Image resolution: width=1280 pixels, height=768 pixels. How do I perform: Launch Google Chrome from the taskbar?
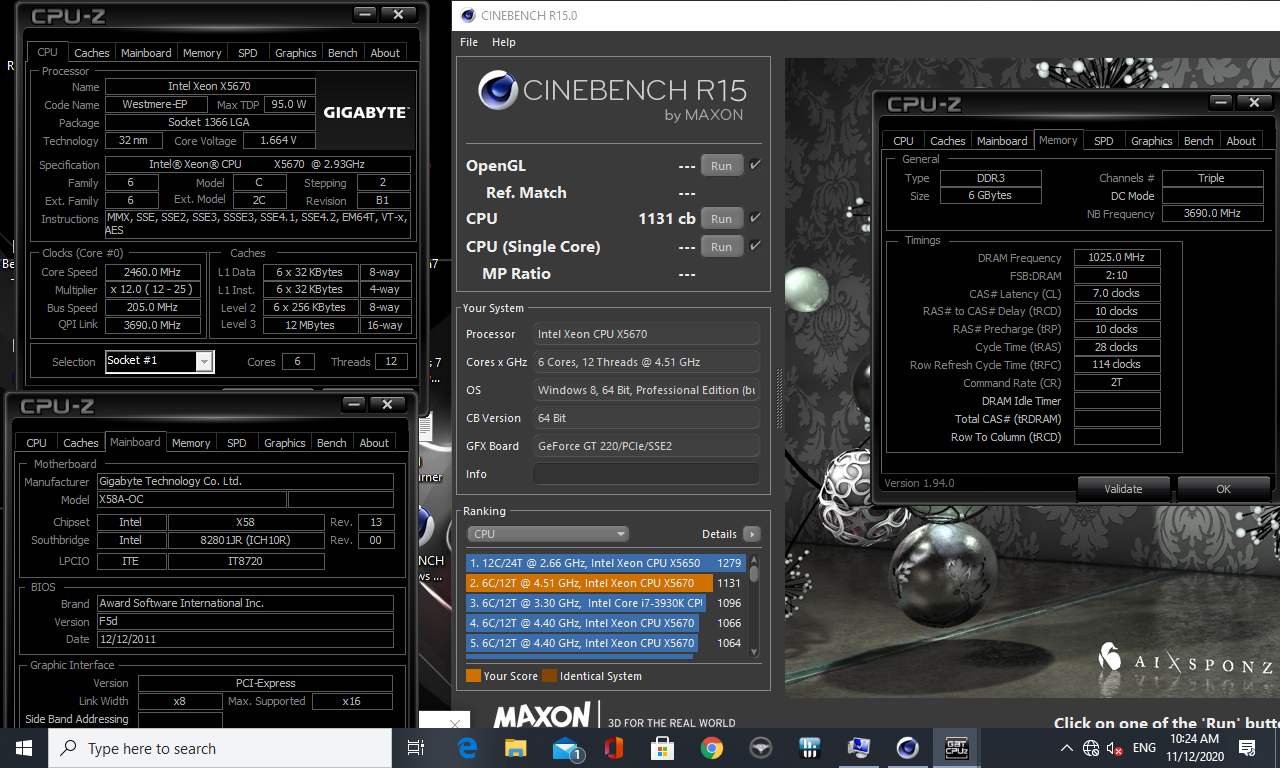tap(711, 748)
